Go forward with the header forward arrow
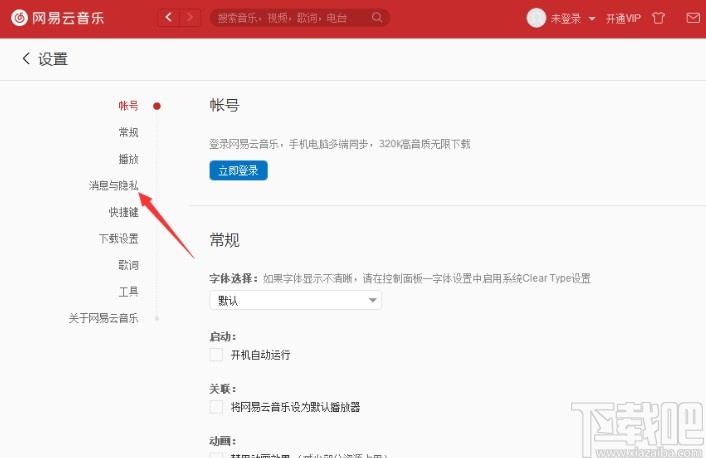The image size is (706, 458). tap(190, 18)
